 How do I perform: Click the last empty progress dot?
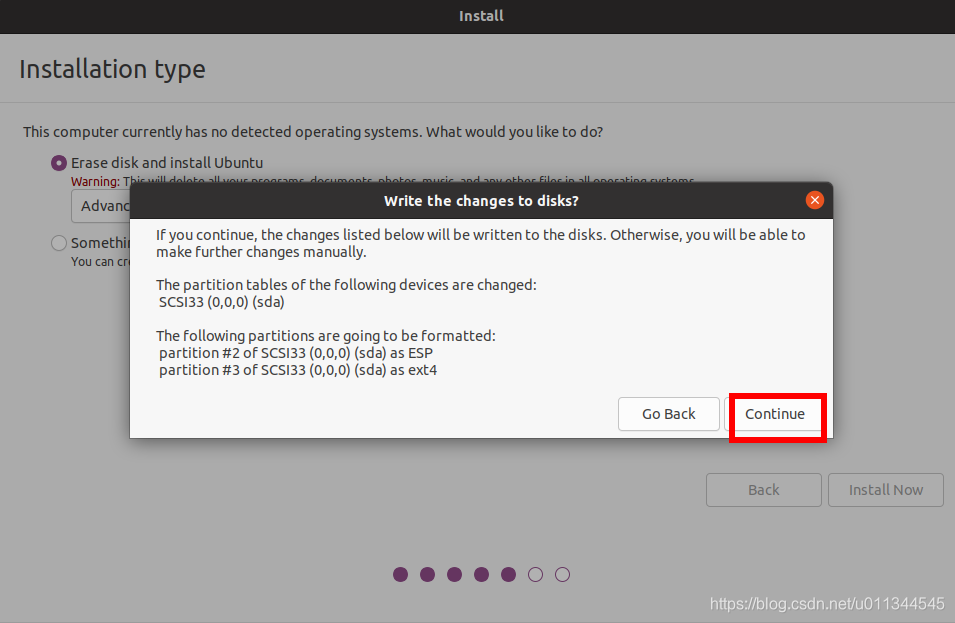tap(562, 574)
